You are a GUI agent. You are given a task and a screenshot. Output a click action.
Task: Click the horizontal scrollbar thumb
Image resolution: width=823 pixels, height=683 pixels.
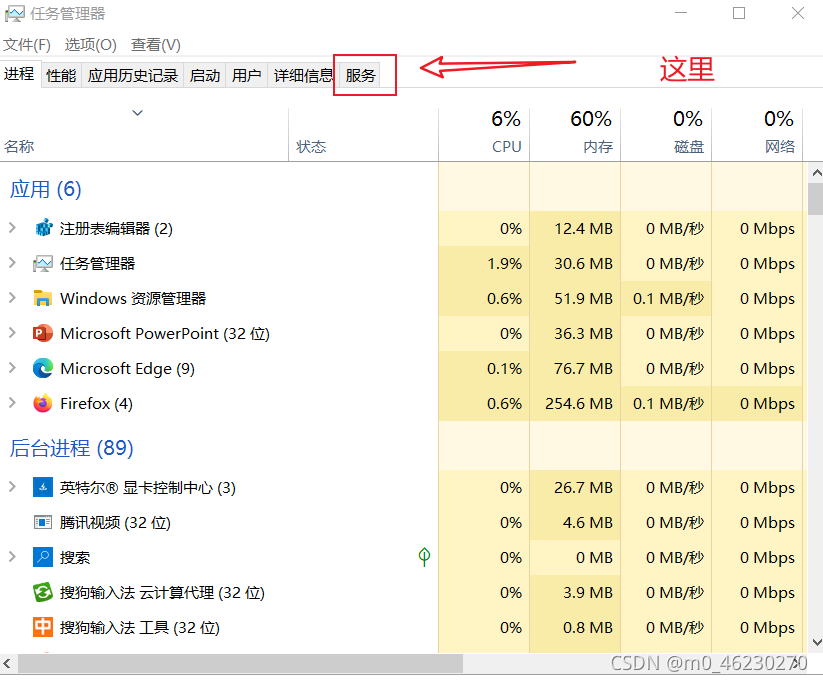point(240,663)
